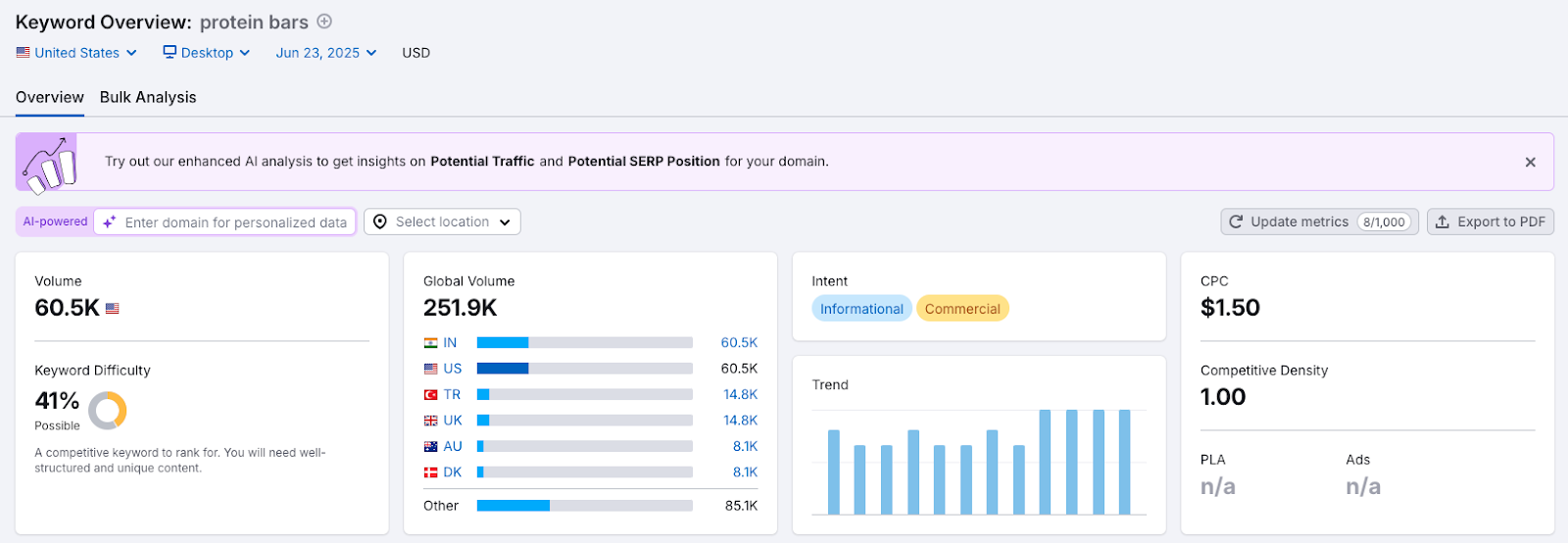Click the AI chart illustration in banner
Viewport: 1568px width, 543px height.
[49, 164]
